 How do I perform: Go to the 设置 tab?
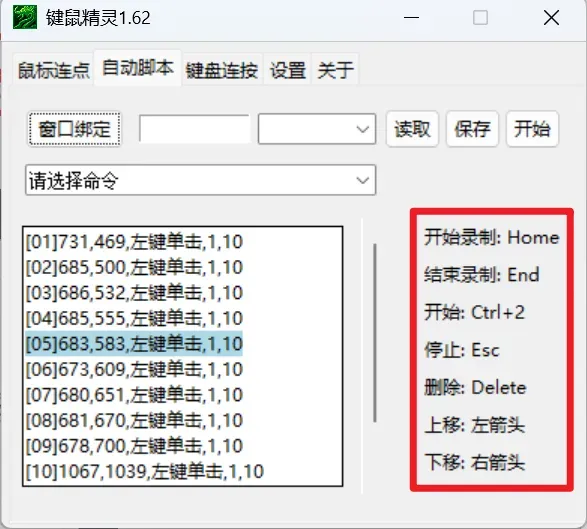288,70
